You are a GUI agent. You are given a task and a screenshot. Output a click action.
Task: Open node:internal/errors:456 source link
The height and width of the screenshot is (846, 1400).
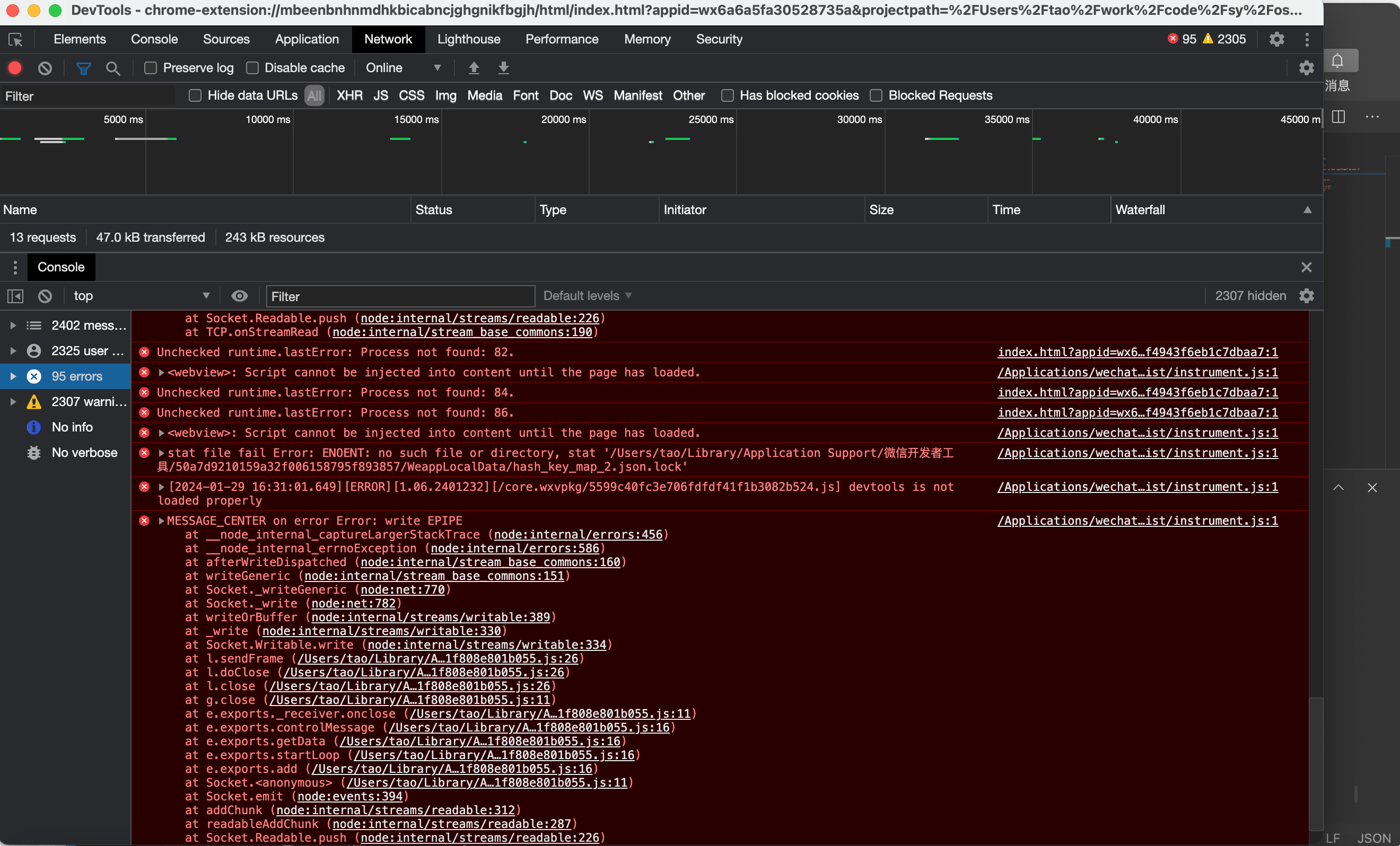click(578, 535)
